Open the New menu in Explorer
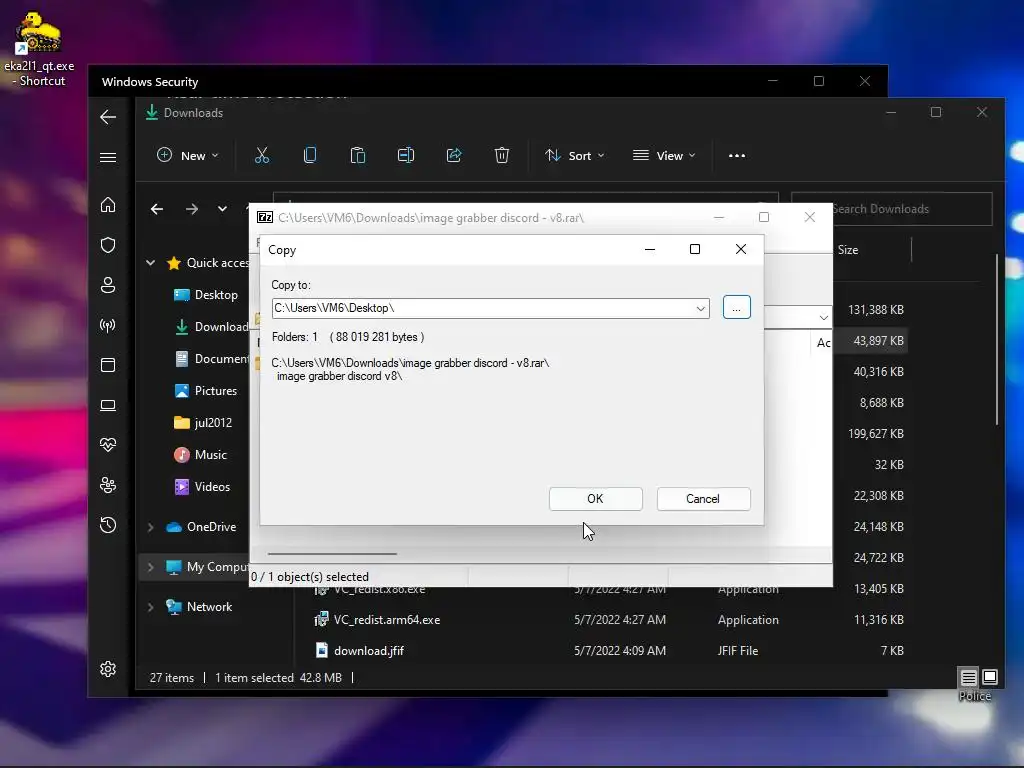 tap(188, 155)
